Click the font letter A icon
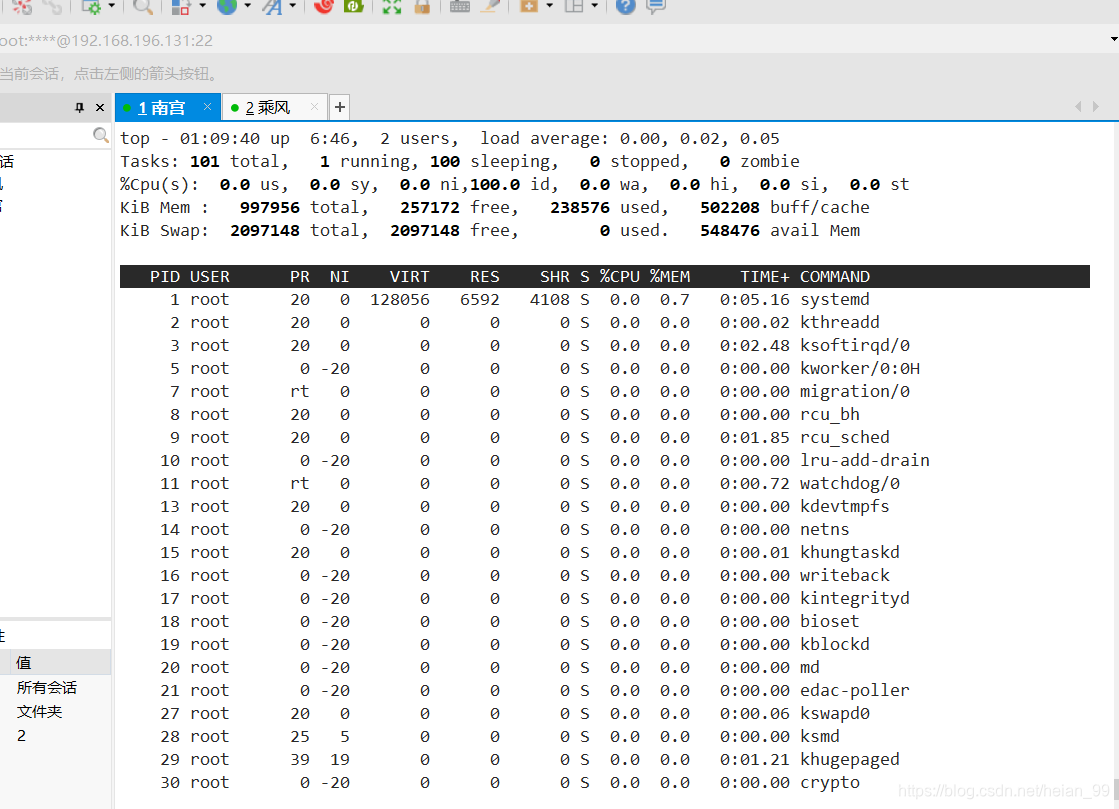Image resolution: width=1119 pixels, height=809 pixels. pos(272,6)
